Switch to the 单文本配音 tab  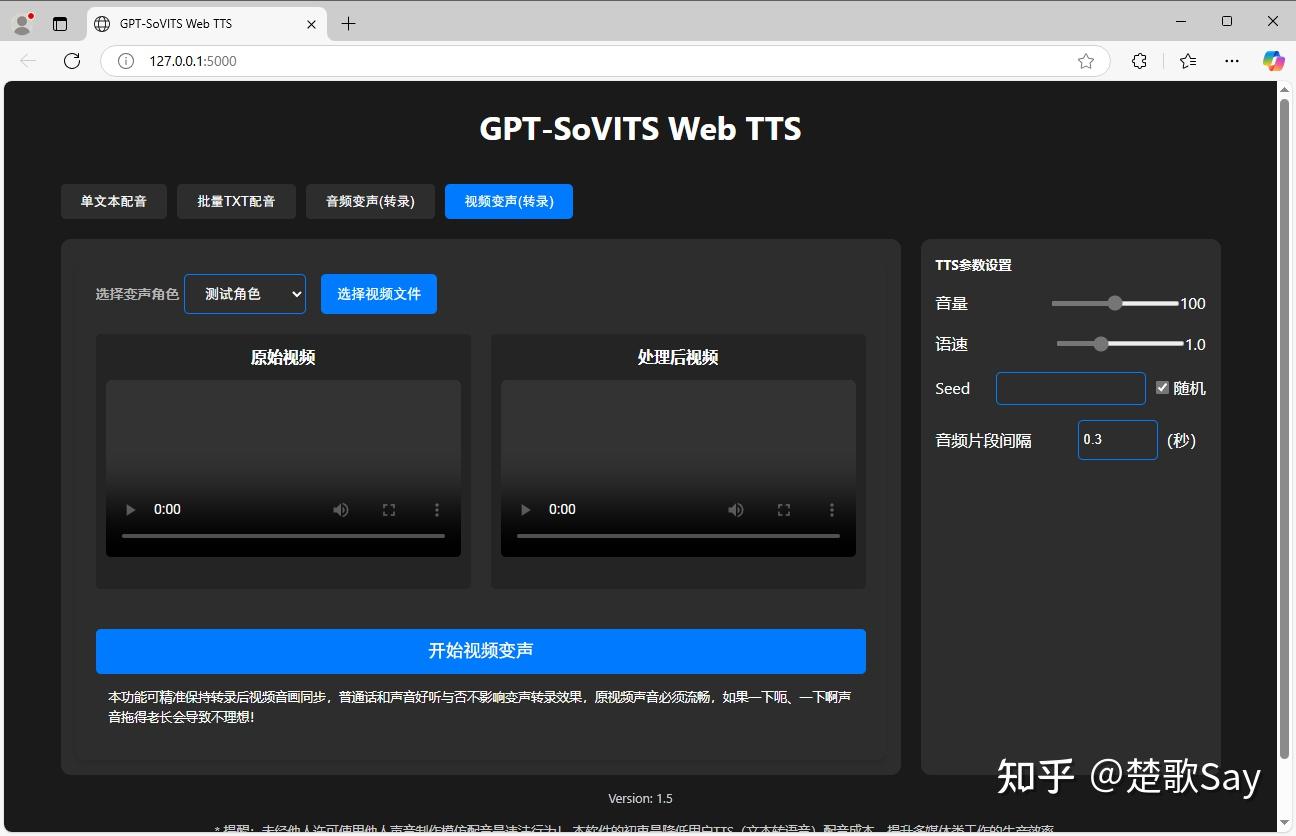(113, 201)
